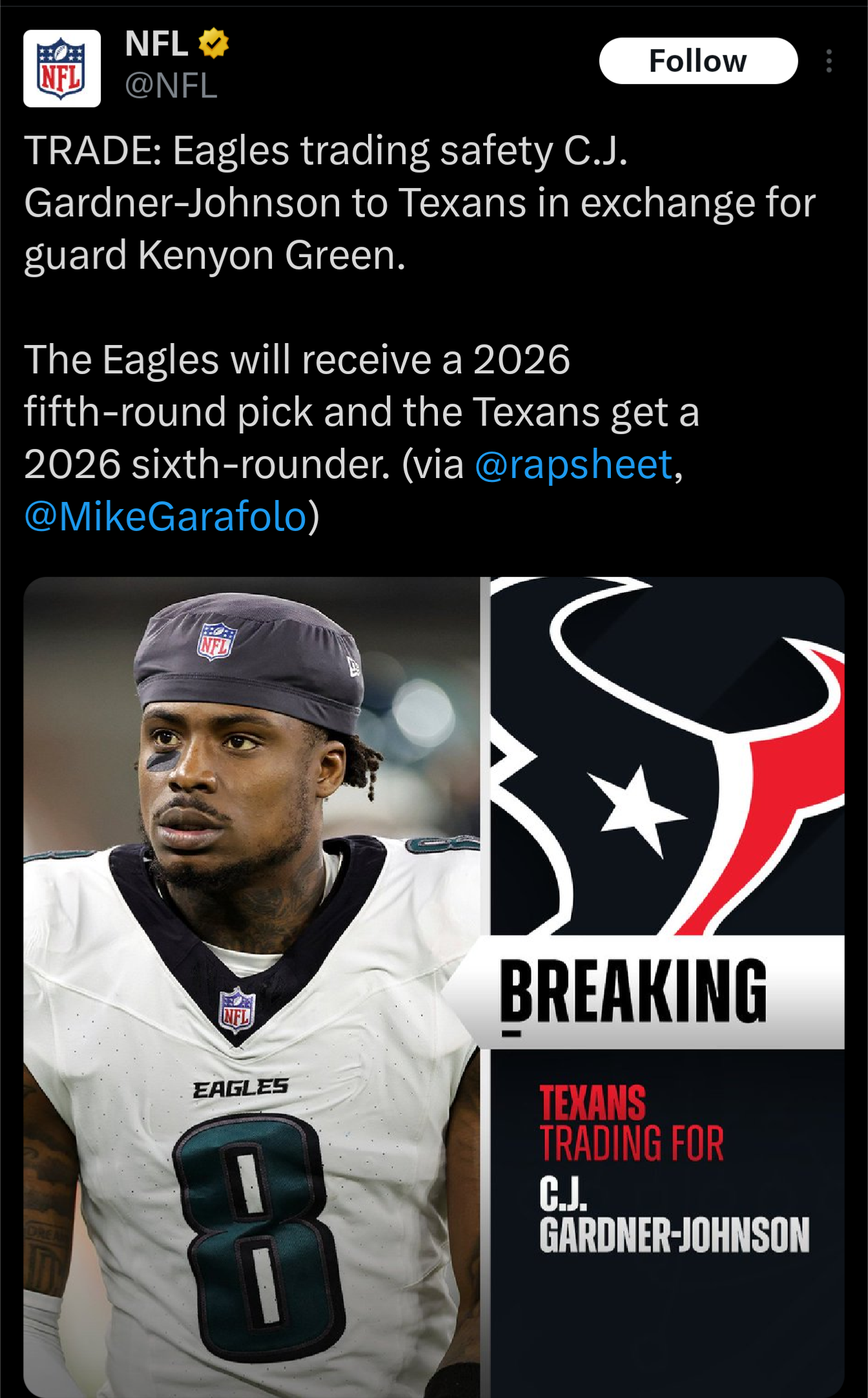Open the tweet's TRADE headline text
868x1398 pixels.
(420, 203)
